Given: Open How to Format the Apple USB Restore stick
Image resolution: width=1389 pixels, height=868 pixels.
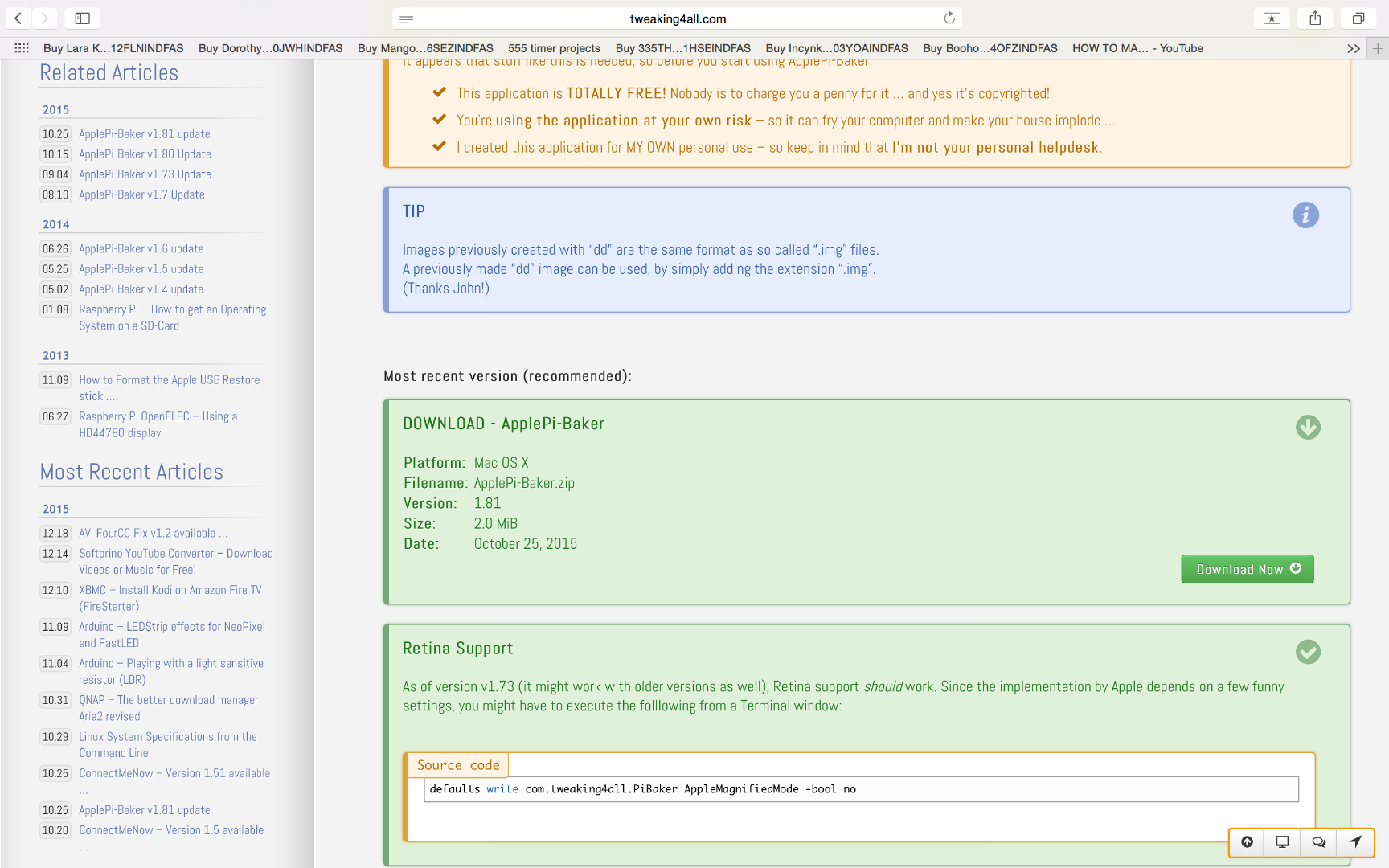Looking at the screenshot, I should (170, 388).
